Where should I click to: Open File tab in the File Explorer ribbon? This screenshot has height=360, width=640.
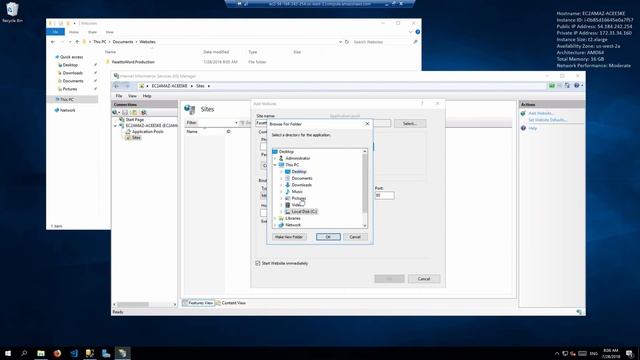pos(55,32)
